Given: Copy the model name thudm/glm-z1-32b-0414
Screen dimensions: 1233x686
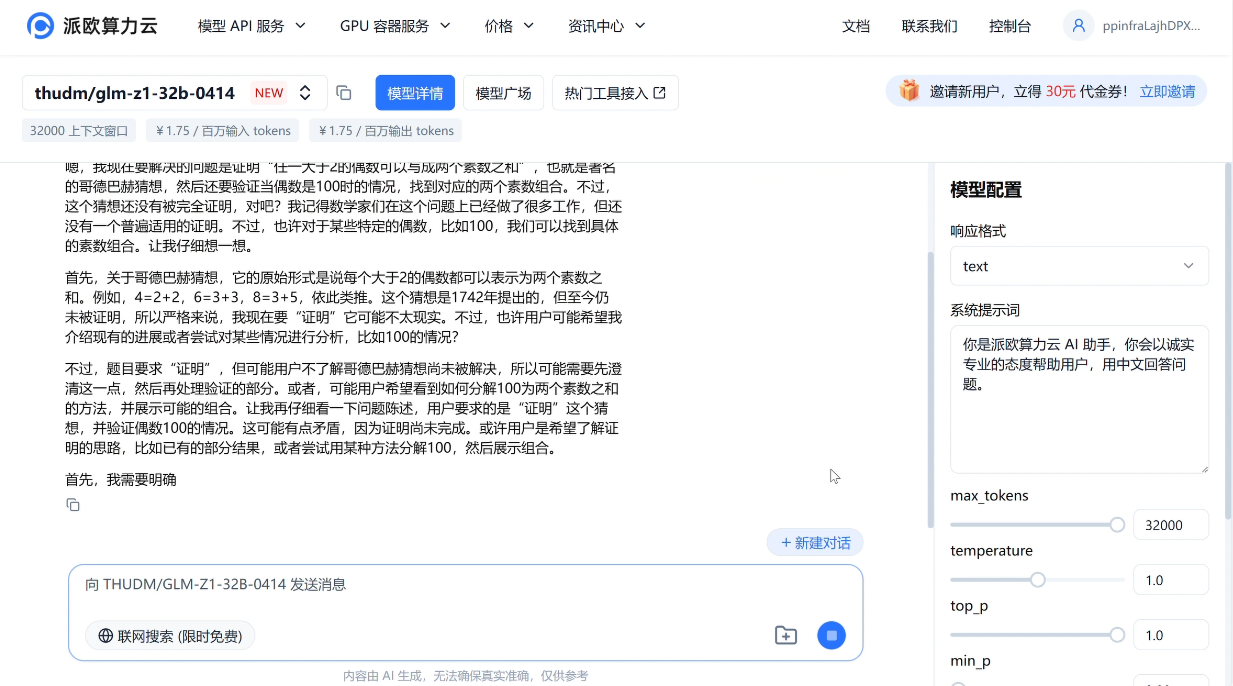Looking at the screenshot, I should tap(344, 93).
